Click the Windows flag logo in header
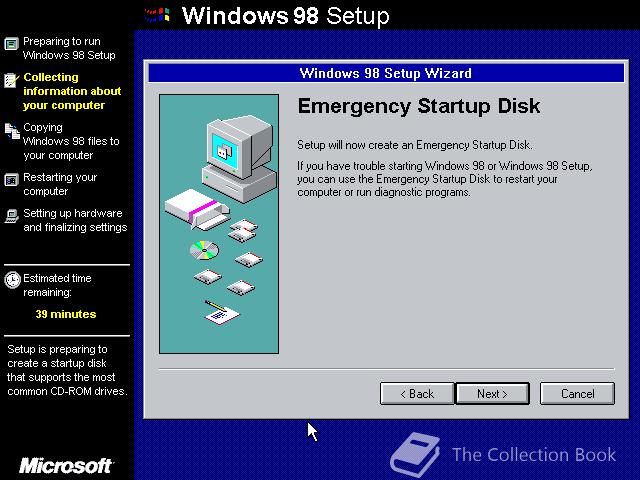The height and width of the screenshot is (480, 640). point(157,15)
